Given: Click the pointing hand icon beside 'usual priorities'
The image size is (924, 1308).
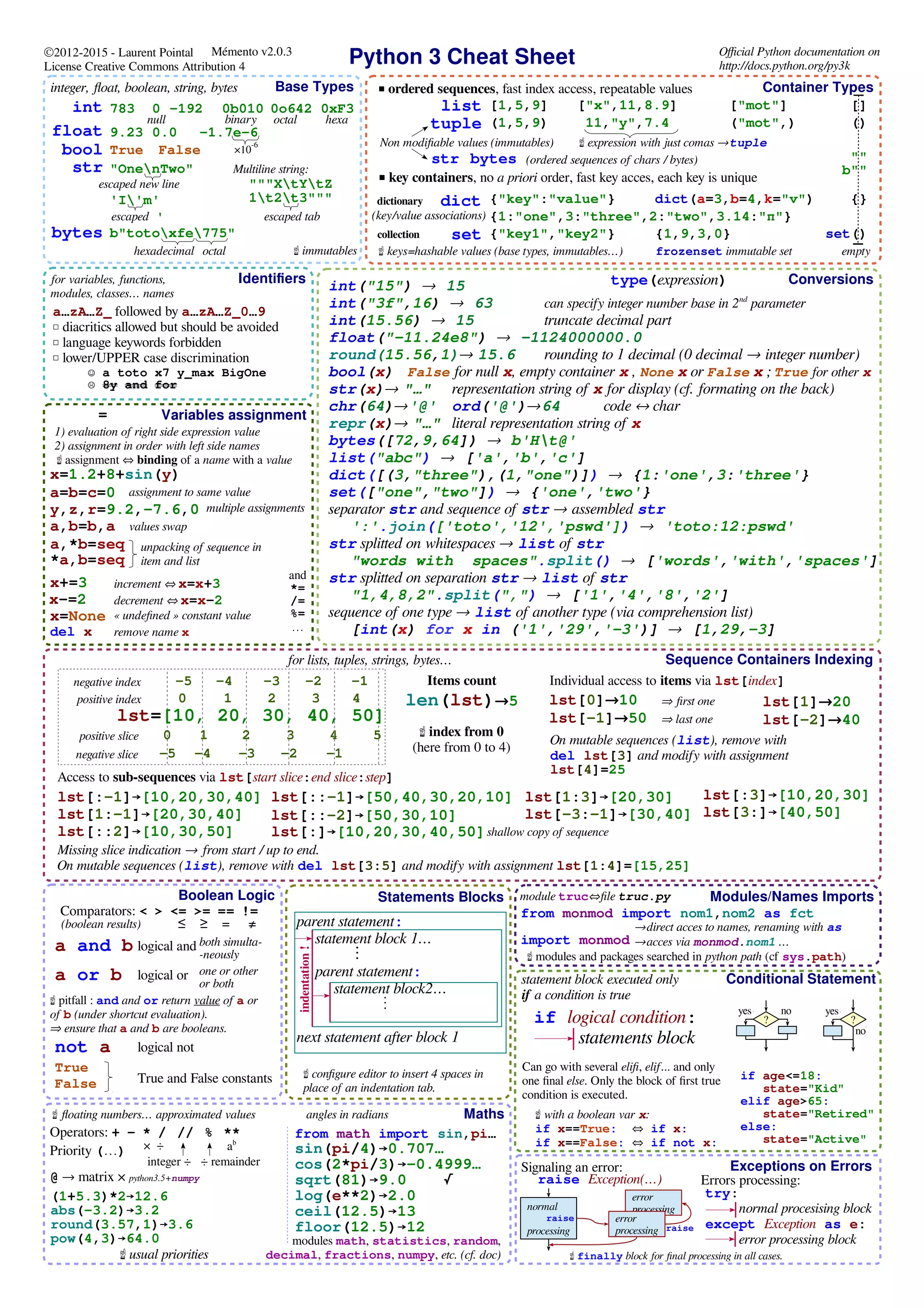Looking at the screenshot, I should click(122, 1254).
